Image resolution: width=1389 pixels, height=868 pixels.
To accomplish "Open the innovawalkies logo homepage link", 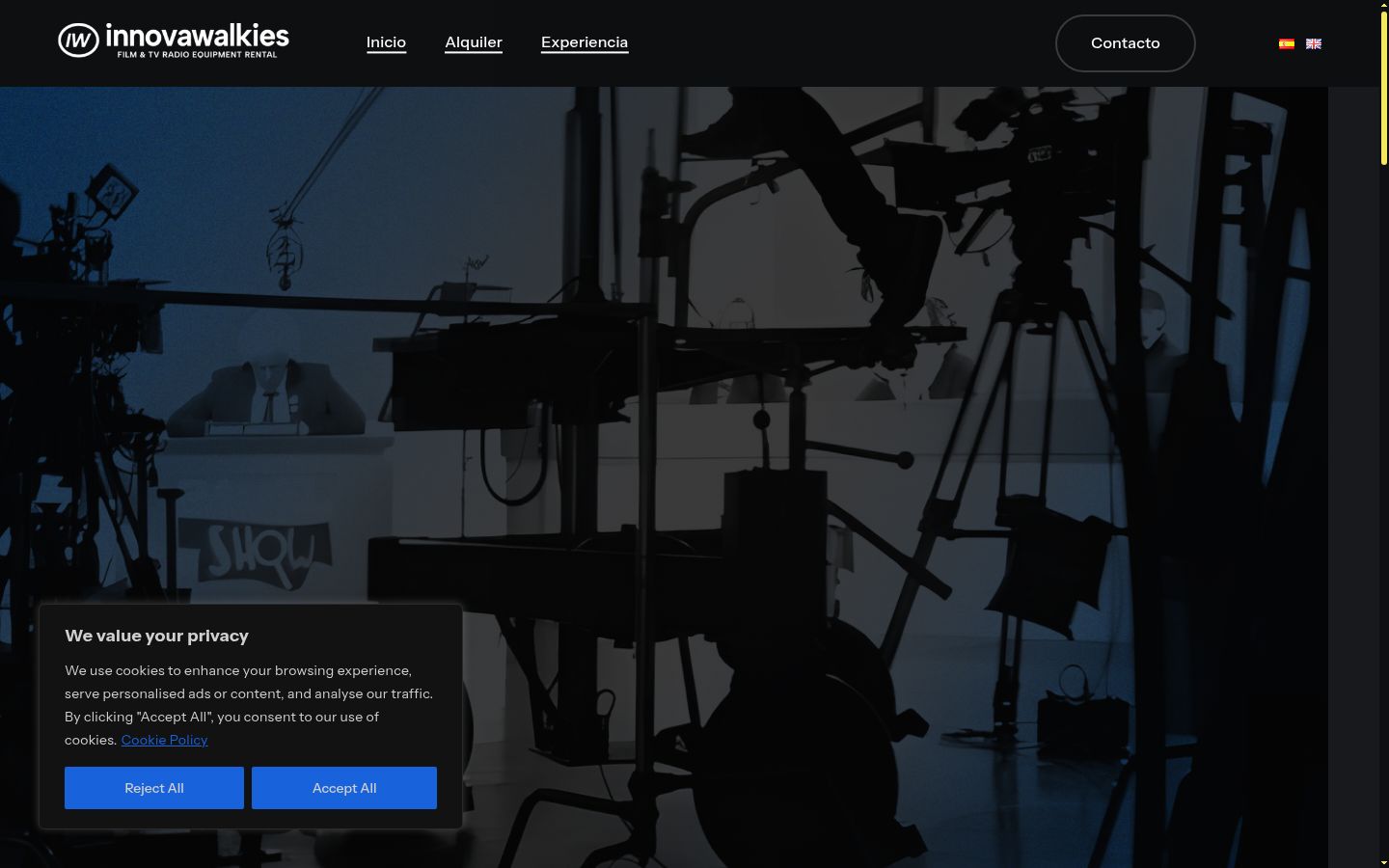I will [x=174, y=41].
